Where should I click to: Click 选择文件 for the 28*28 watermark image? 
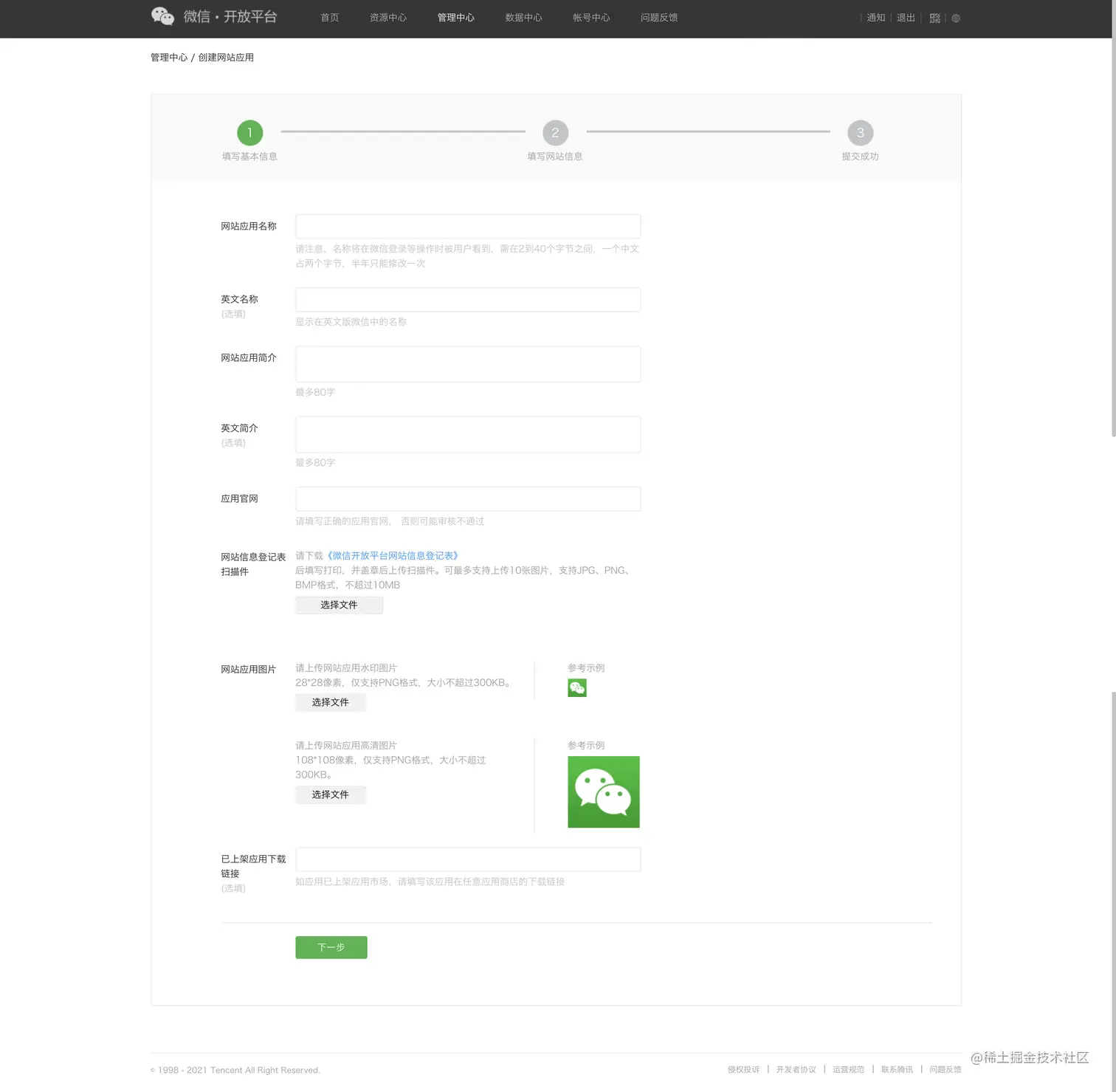[330, 702]
